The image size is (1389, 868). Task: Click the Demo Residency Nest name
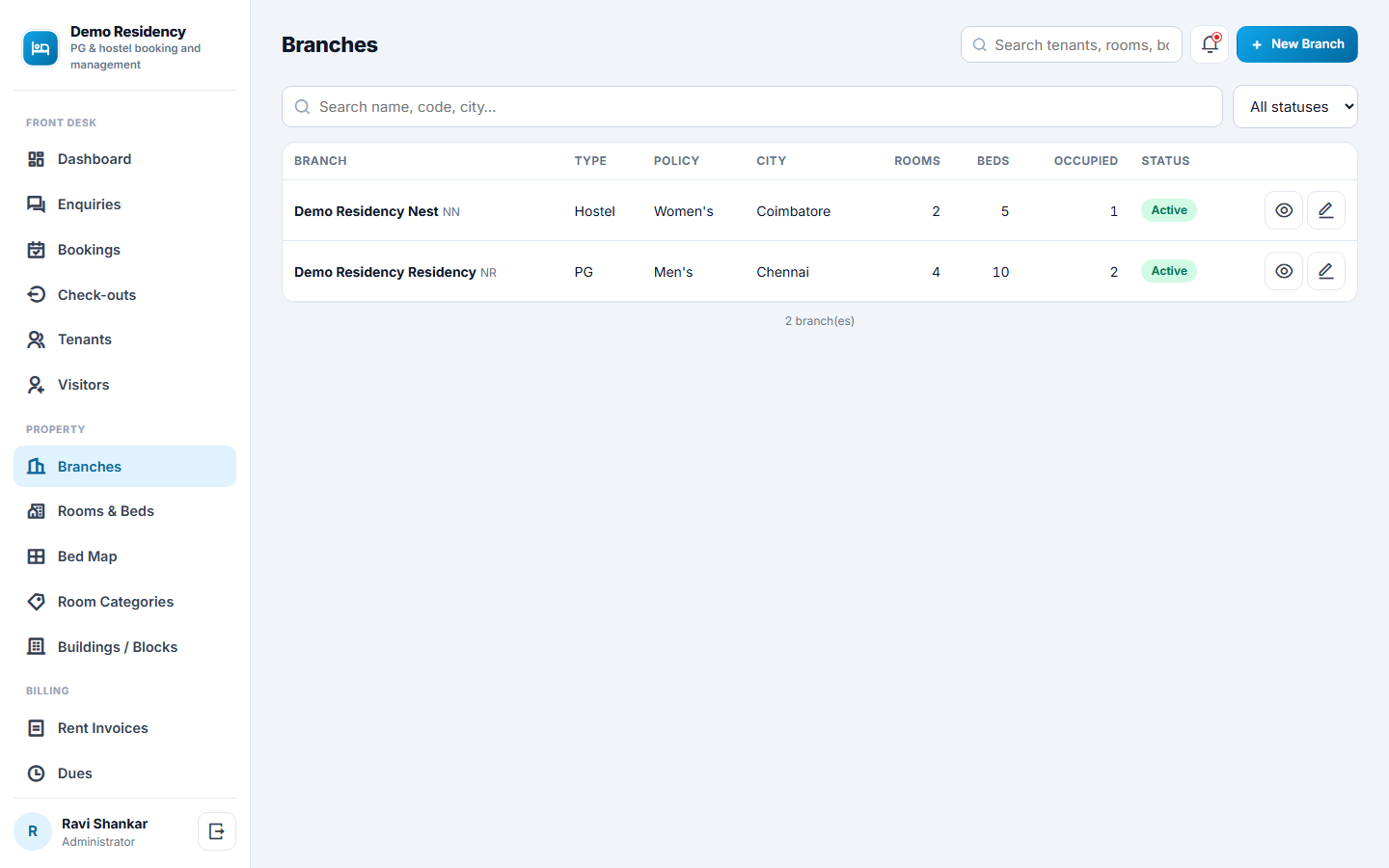(x=367, y=211)
